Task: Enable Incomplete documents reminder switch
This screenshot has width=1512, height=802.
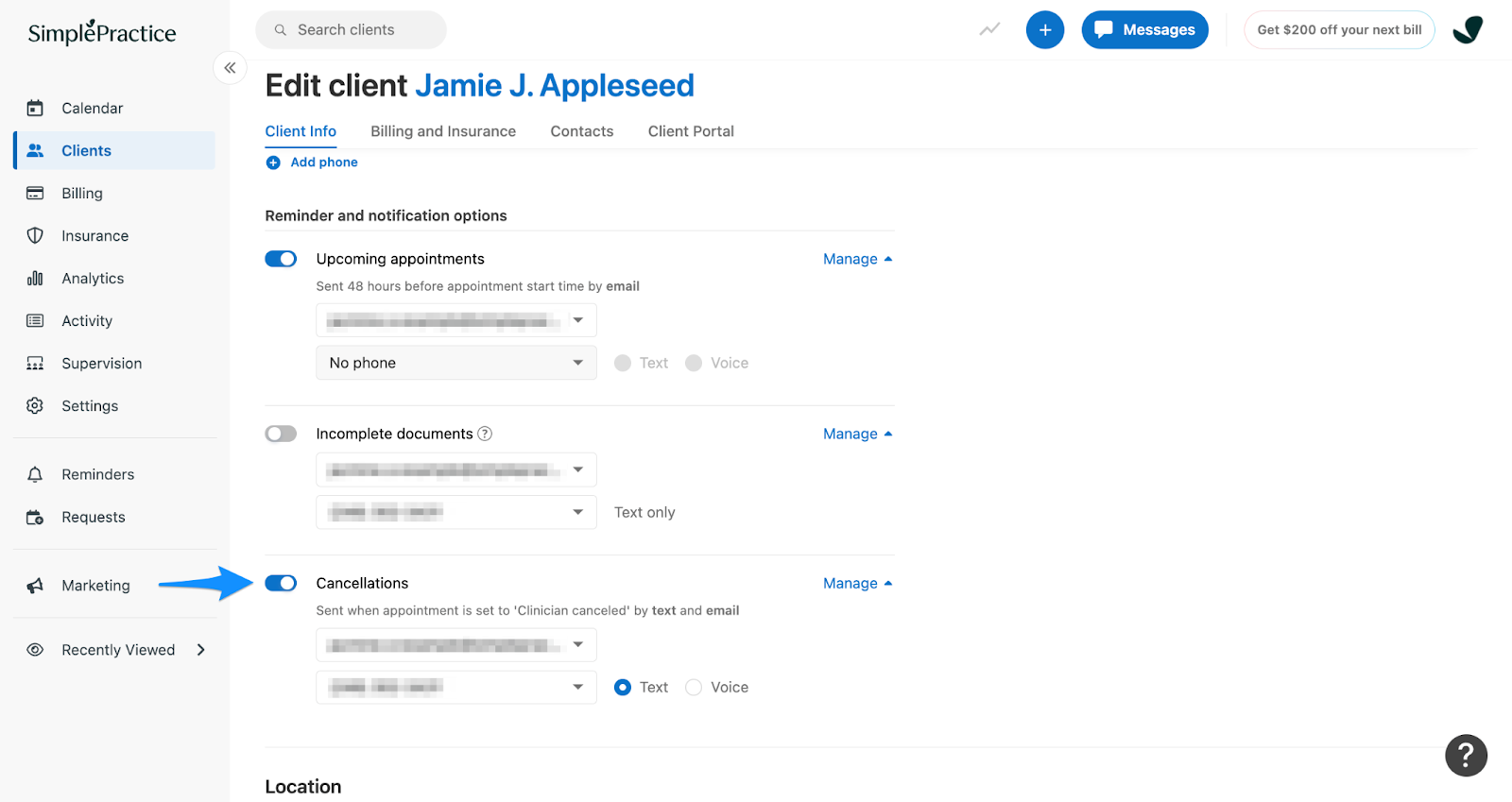Action: (x=281, y=434)
